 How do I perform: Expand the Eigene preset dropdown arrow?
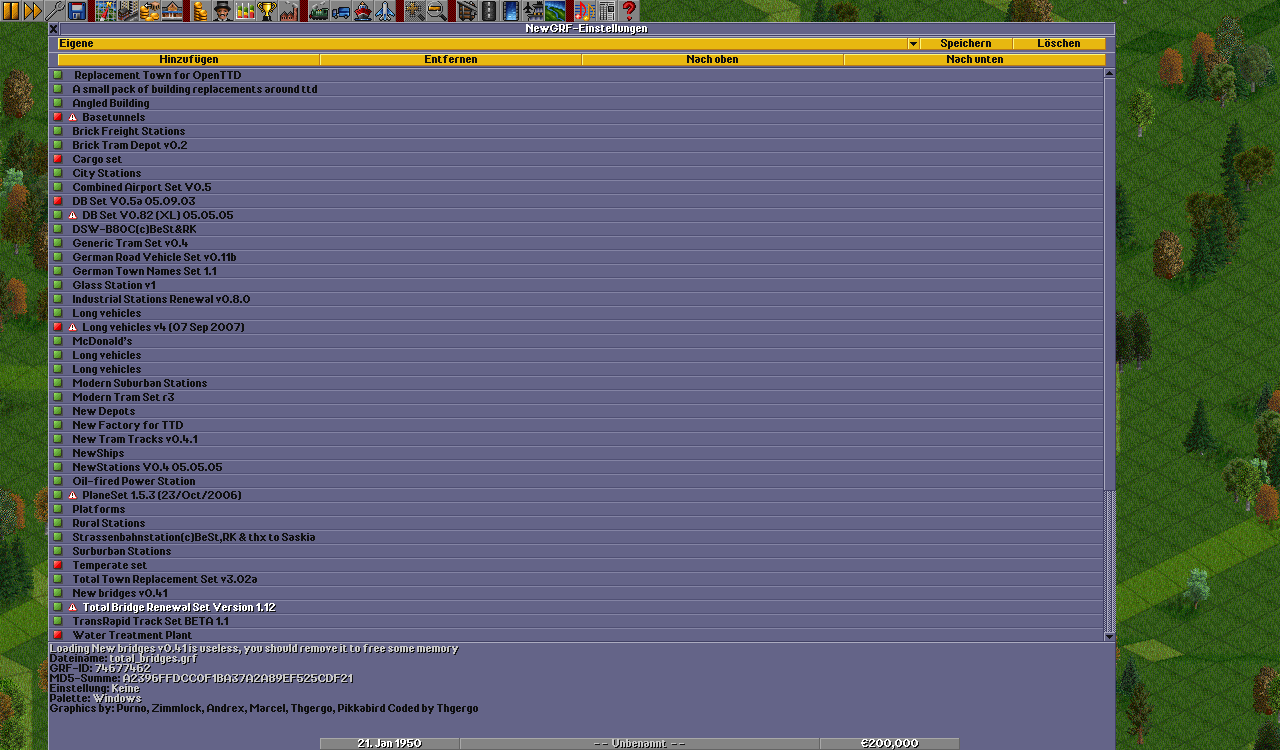[913, 44]
